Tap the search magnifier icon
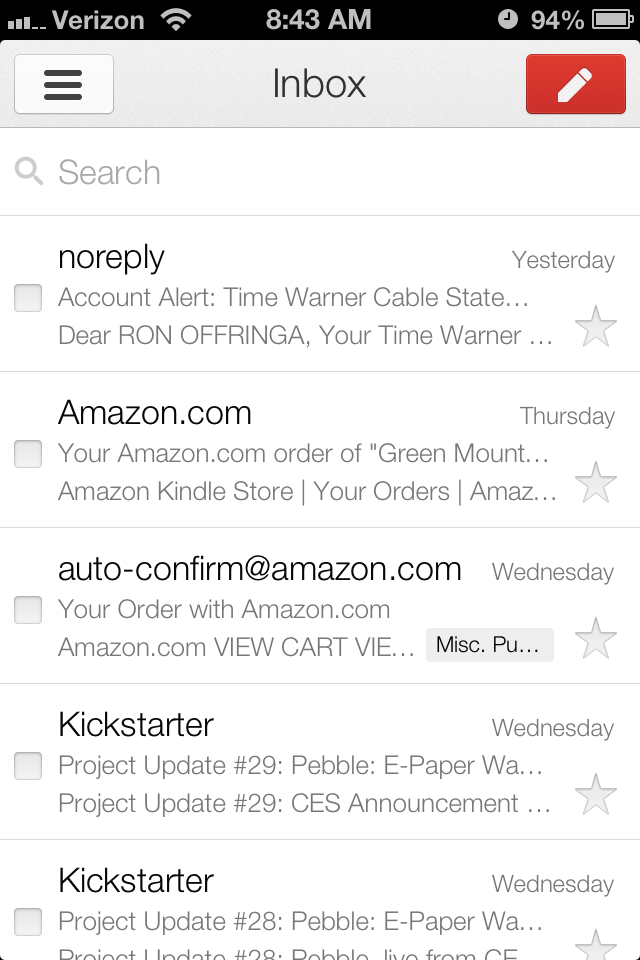Image resolution: width=640 pixels, height=960 pixels. [30, 172]
